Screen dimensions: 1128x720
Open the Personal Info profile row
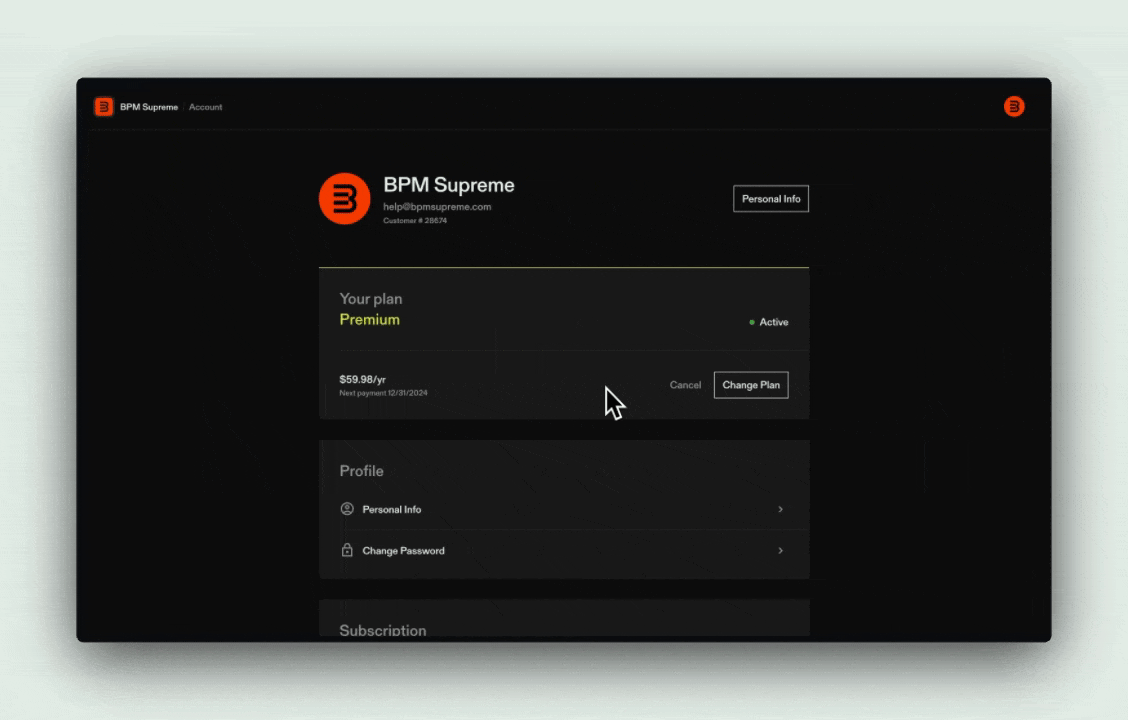tap(564, 509)
